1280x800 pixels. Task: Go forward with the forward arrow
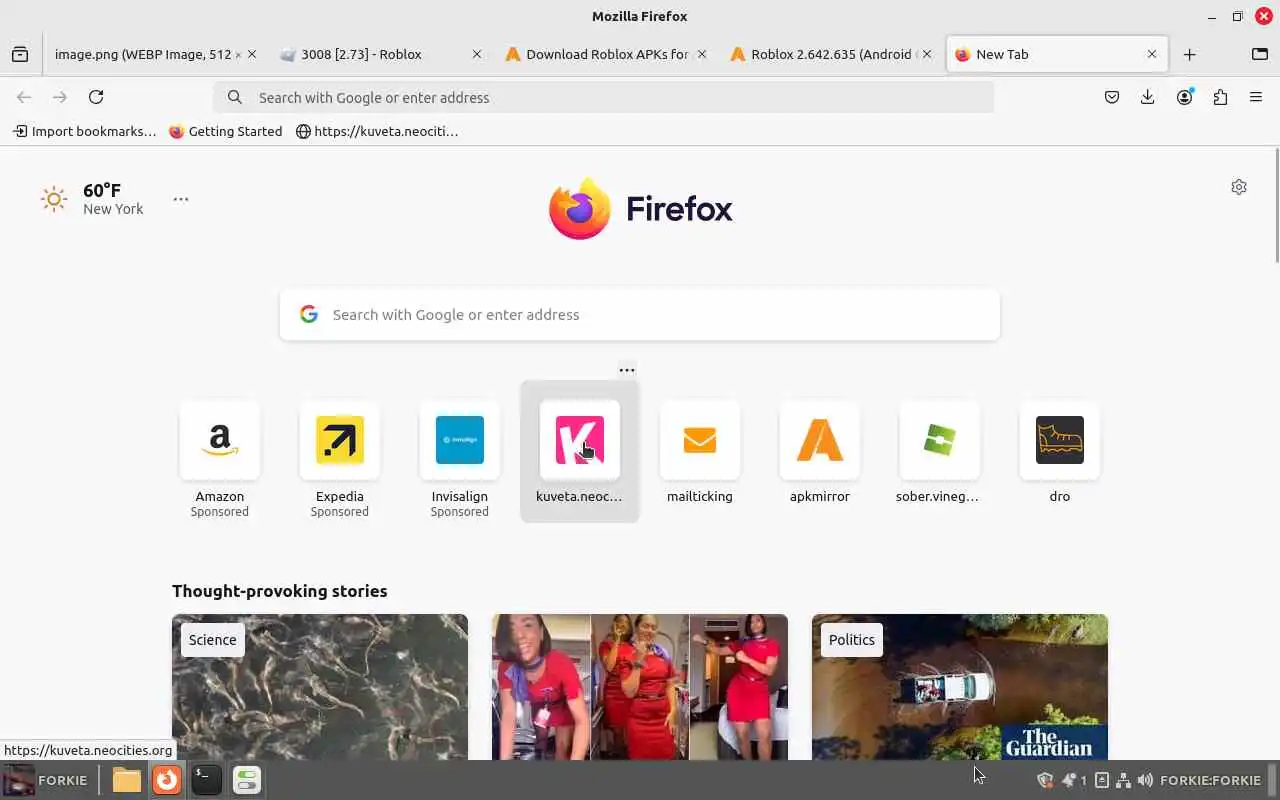(x=60, y=97)
